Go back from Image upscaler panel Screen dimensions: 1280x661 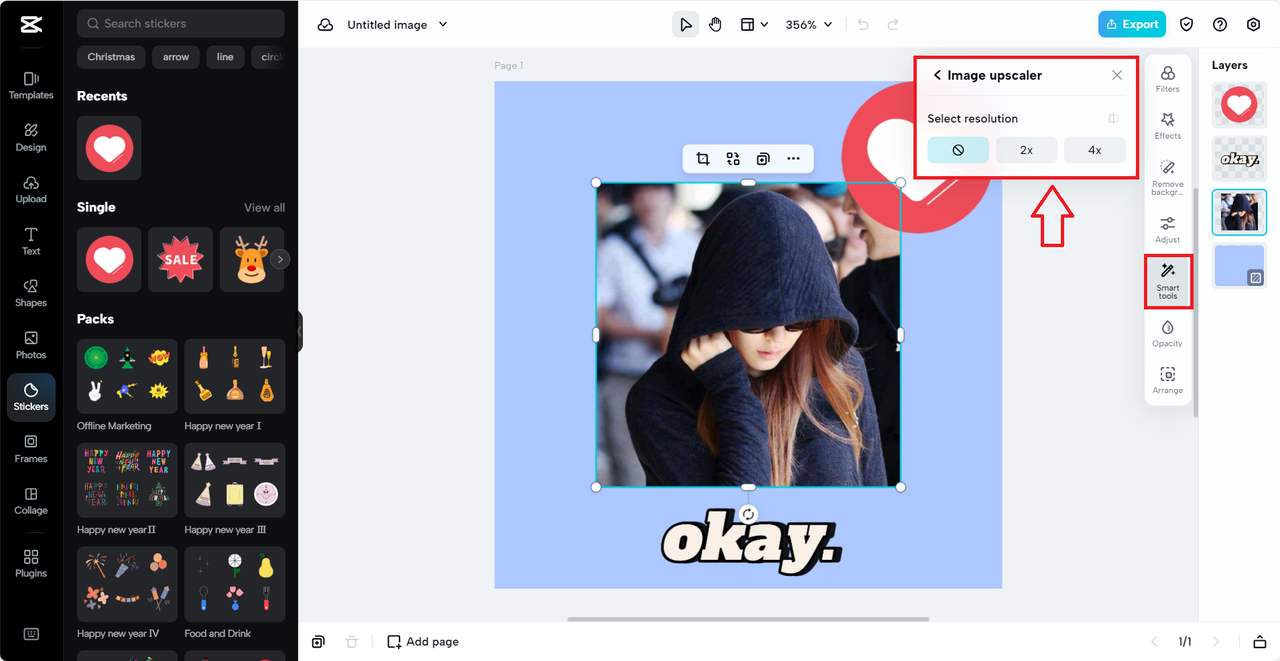pos(937,75)
